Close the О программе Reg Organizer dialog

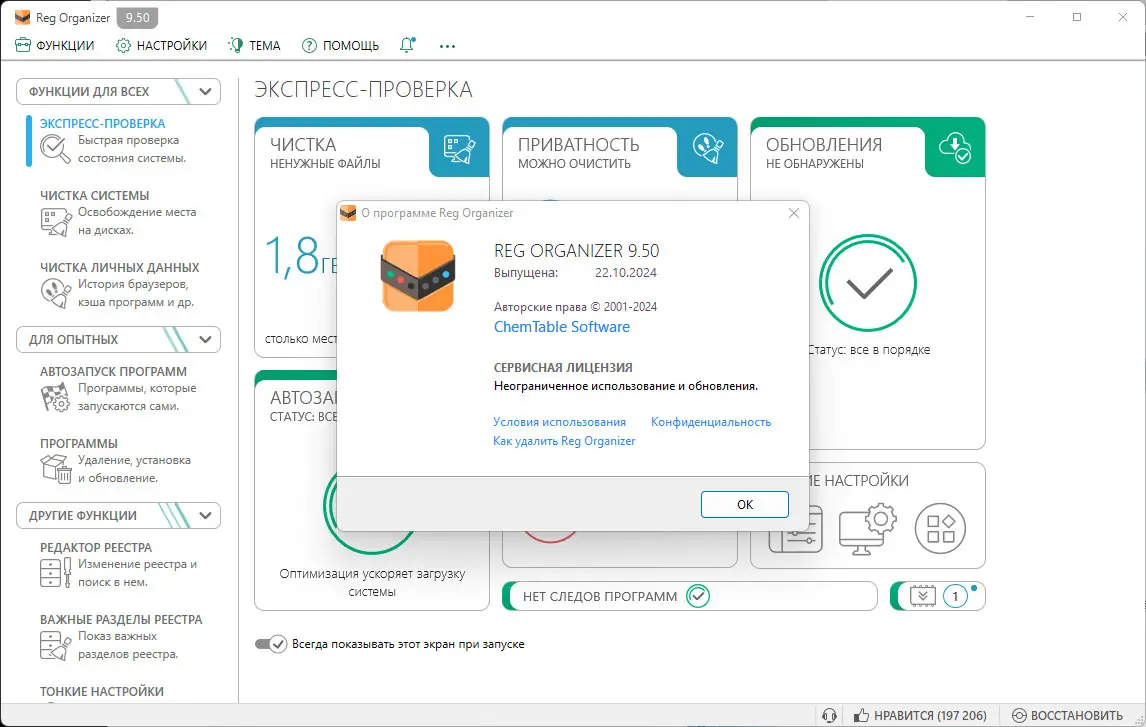click(x=794, y=213)
